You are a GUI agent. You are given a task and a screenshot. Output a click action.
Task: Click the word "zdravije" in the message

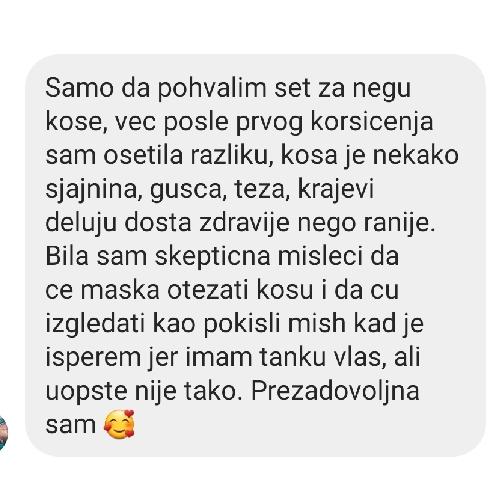coord(244,224)
